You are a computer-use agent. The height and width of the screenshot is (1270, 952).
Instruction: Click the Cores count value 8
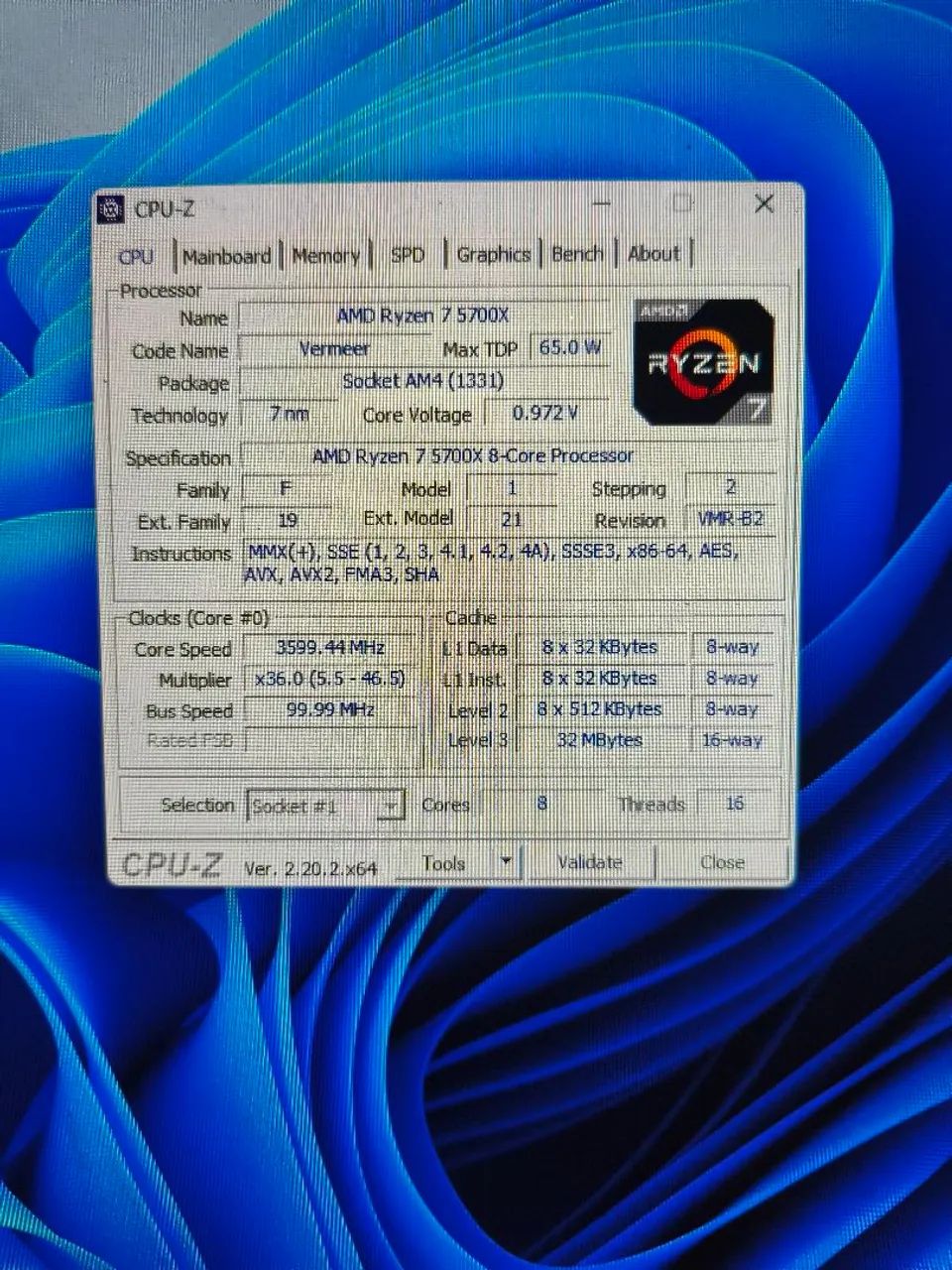541,803
